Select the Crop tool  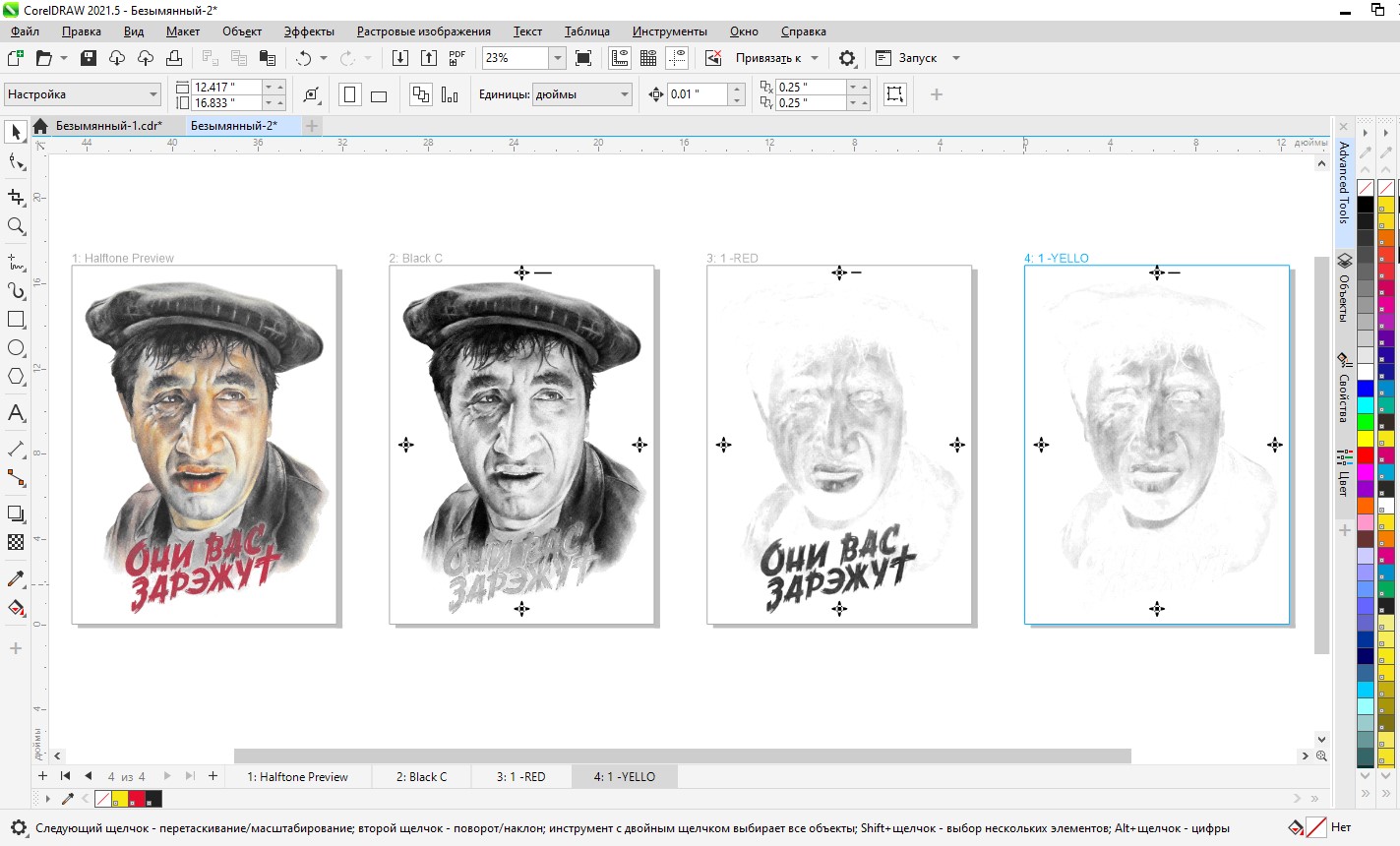[16, 197]
